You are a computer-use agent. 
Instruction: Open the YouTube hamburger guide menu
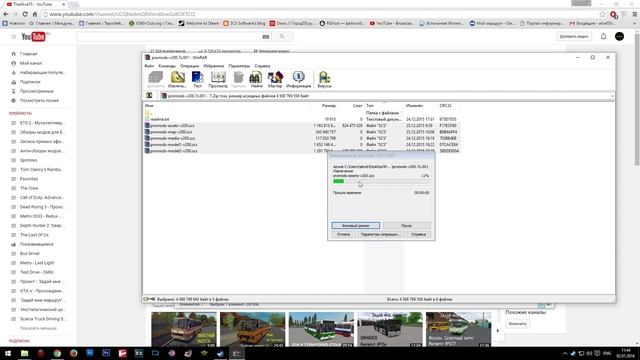coord(13,37)
